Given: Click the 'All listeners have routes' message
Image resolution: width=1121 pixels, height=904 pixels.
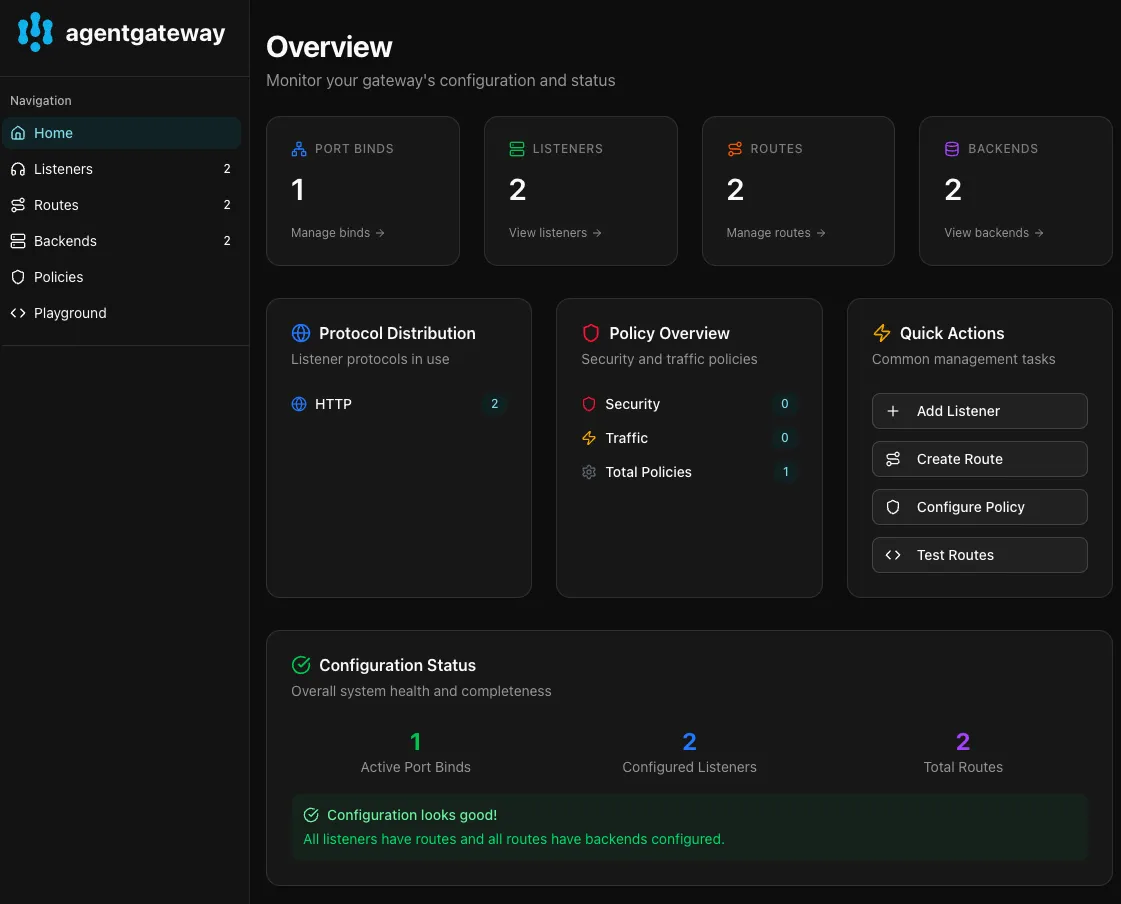Looking at the screenshot, I should 513,839.
